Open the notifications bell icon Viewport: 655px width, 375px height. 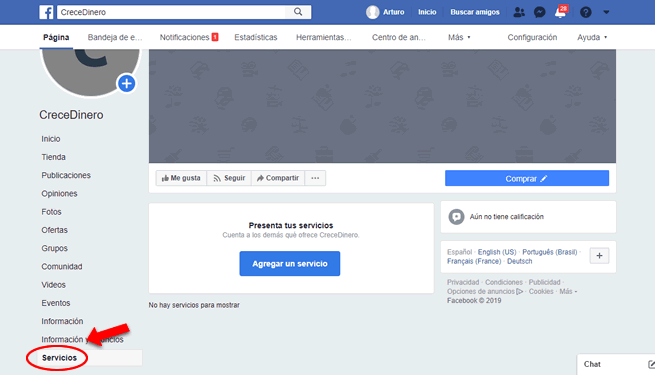point(560,12)
